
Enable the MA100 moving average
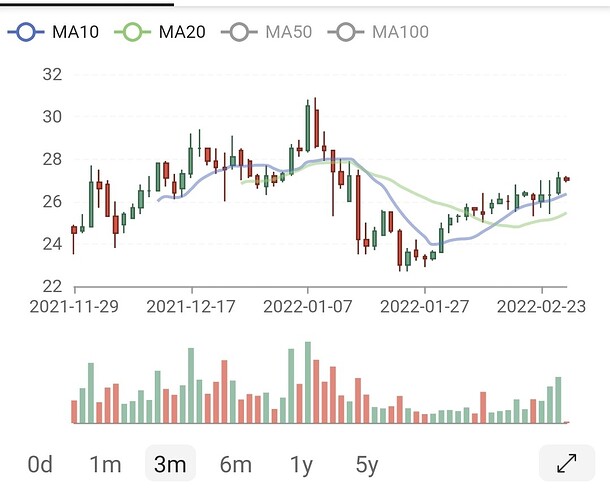click(378, 32)
